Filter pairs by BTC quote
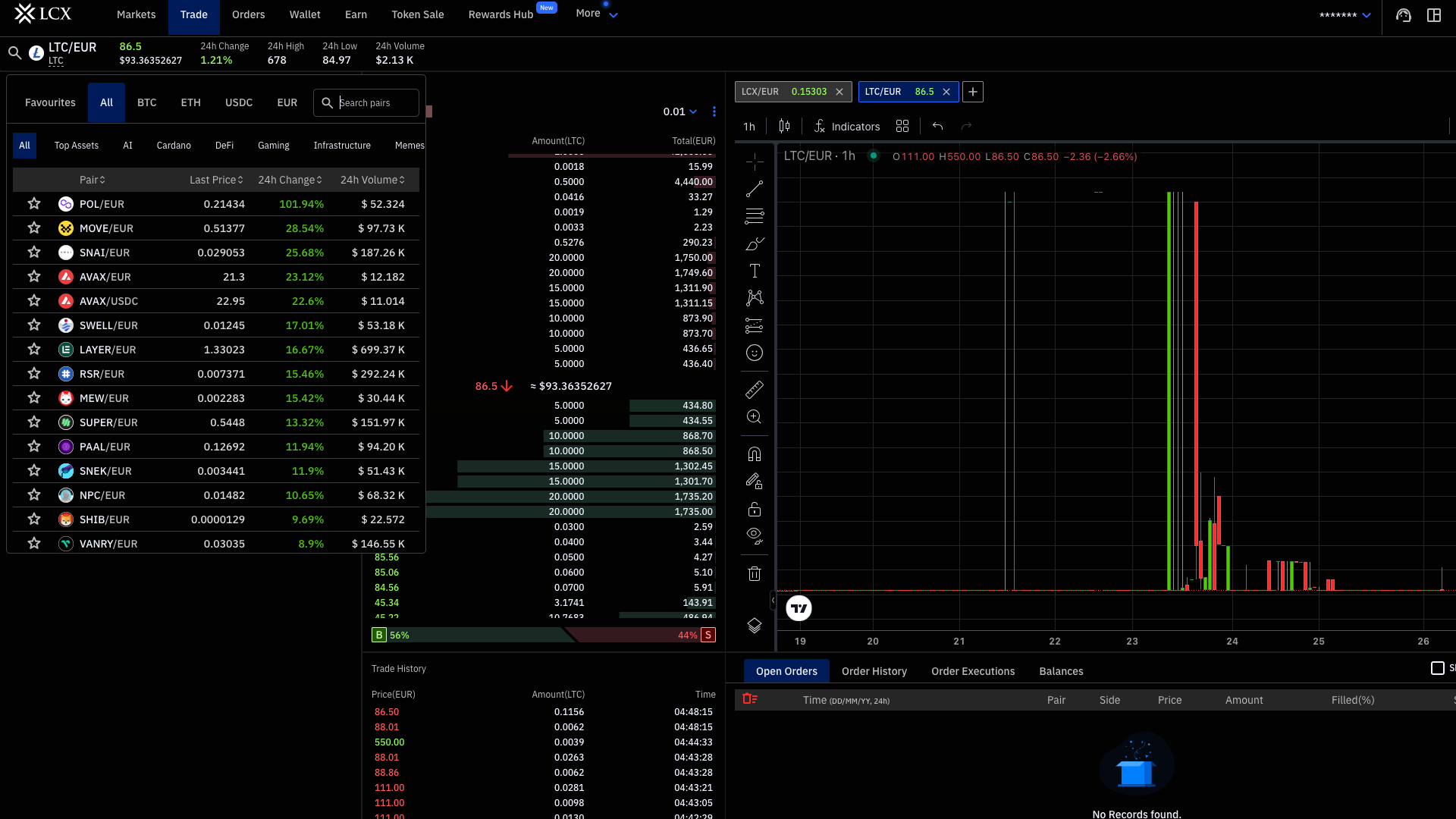The image size is (1456, 819). tap(146, 102)
